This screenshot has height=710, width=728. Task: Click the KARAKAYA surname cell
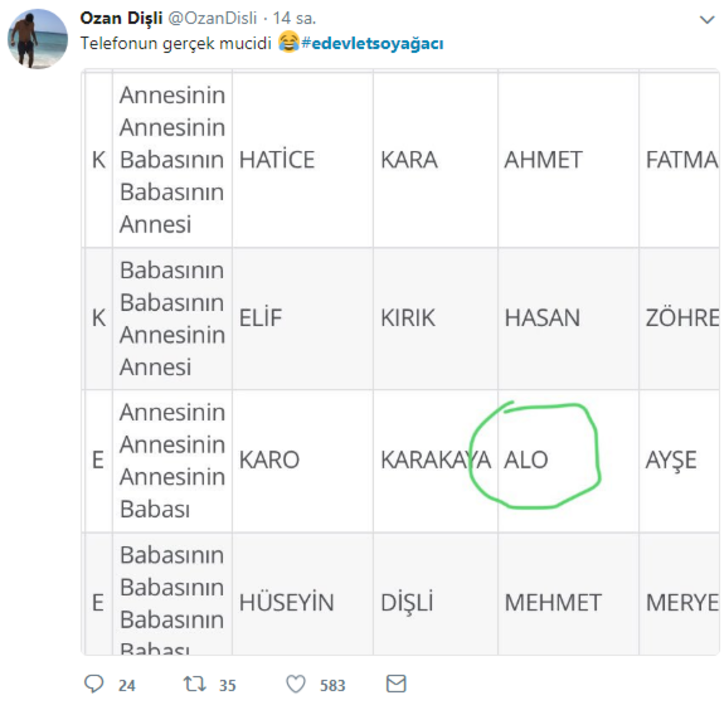(x=436, y=460)
